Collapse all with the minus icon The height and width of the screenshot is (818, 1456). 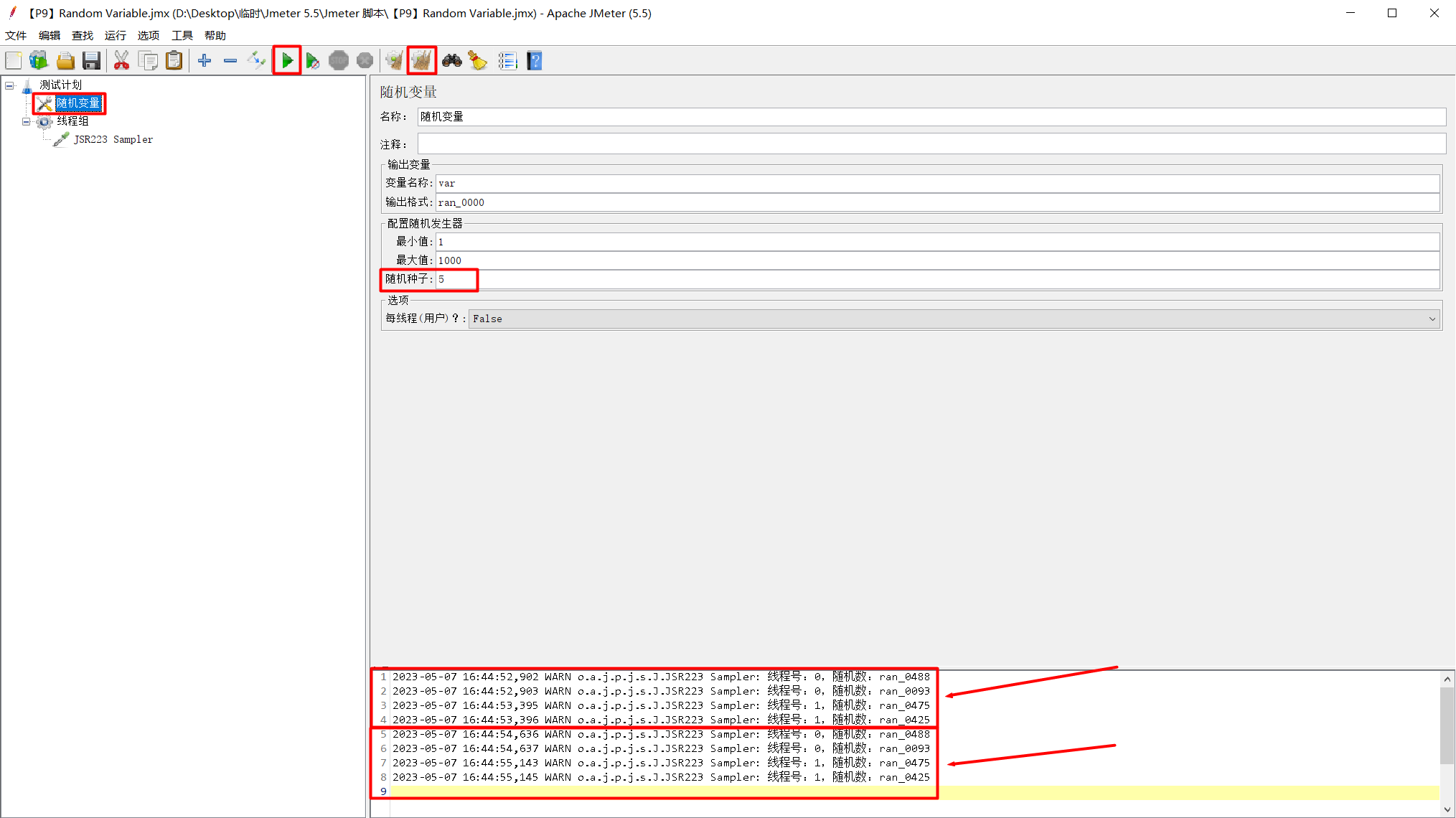click(230, 61)
